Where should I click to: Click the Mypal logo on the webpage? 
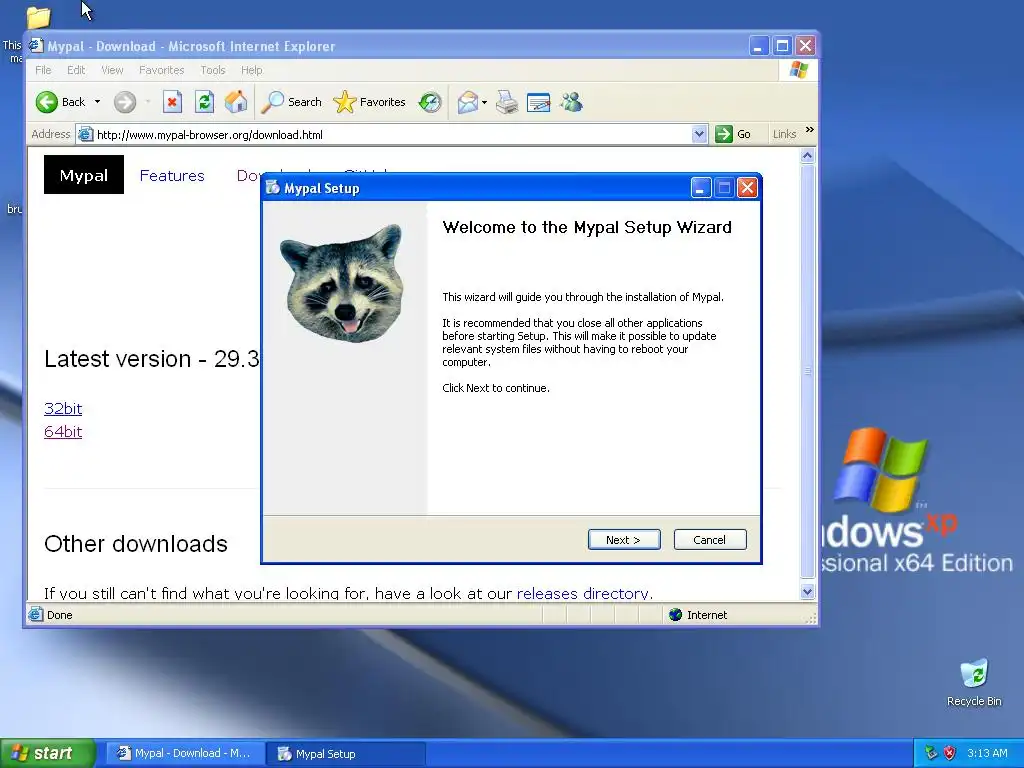pos(84,175)
